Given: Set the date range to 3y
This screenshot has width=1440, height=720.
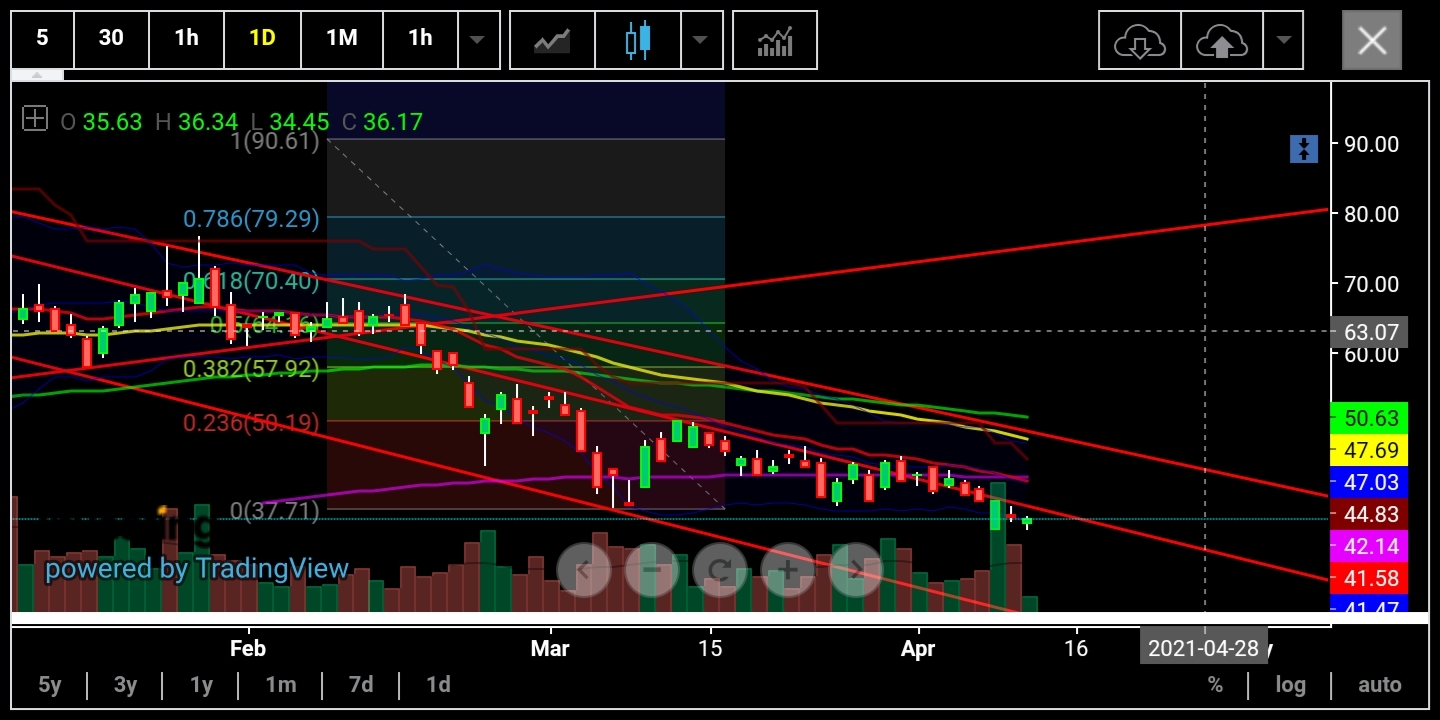Looking at the screenshot, I should click(125, 685).
